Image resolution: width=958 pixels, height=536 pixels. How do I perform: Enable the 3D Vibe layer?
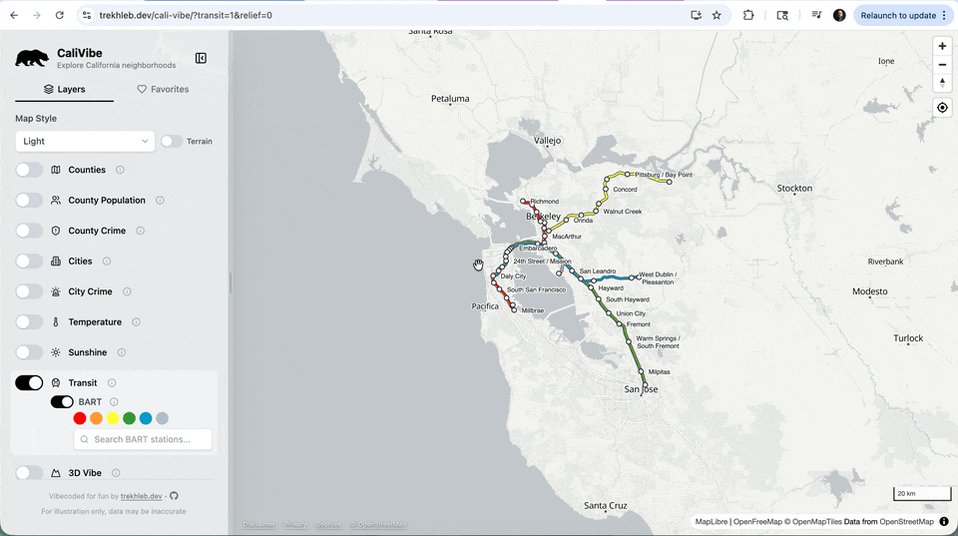tap(29, 473)
